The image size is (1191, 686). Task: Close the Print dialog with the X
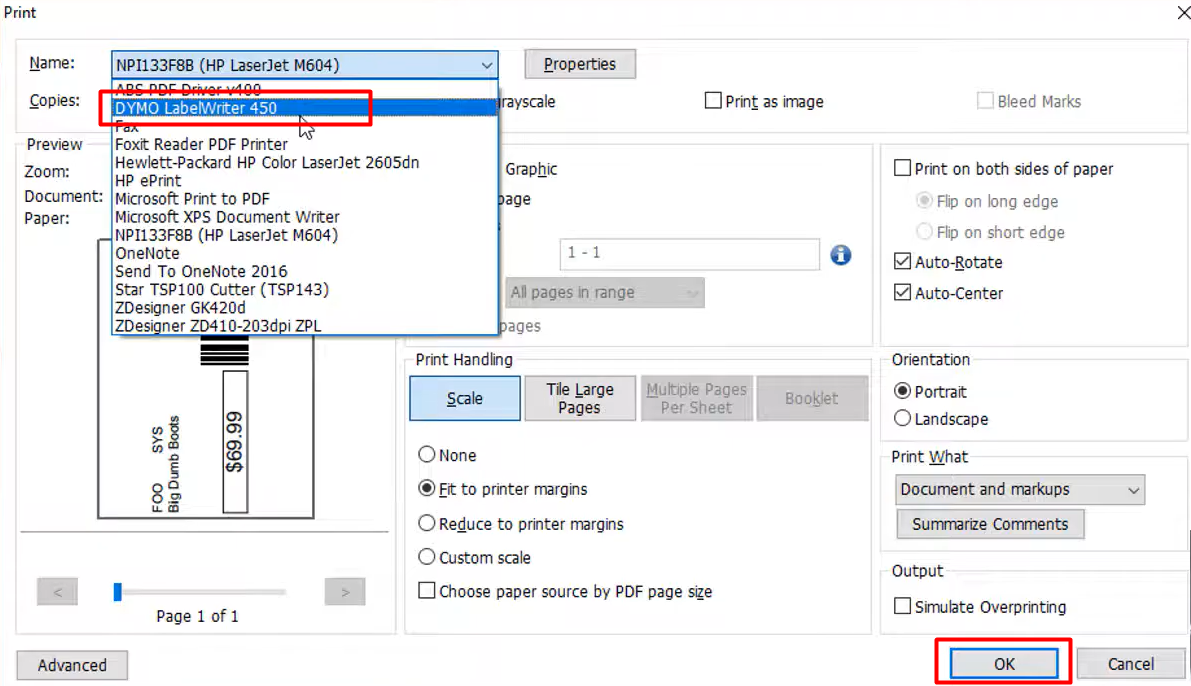1183,12
